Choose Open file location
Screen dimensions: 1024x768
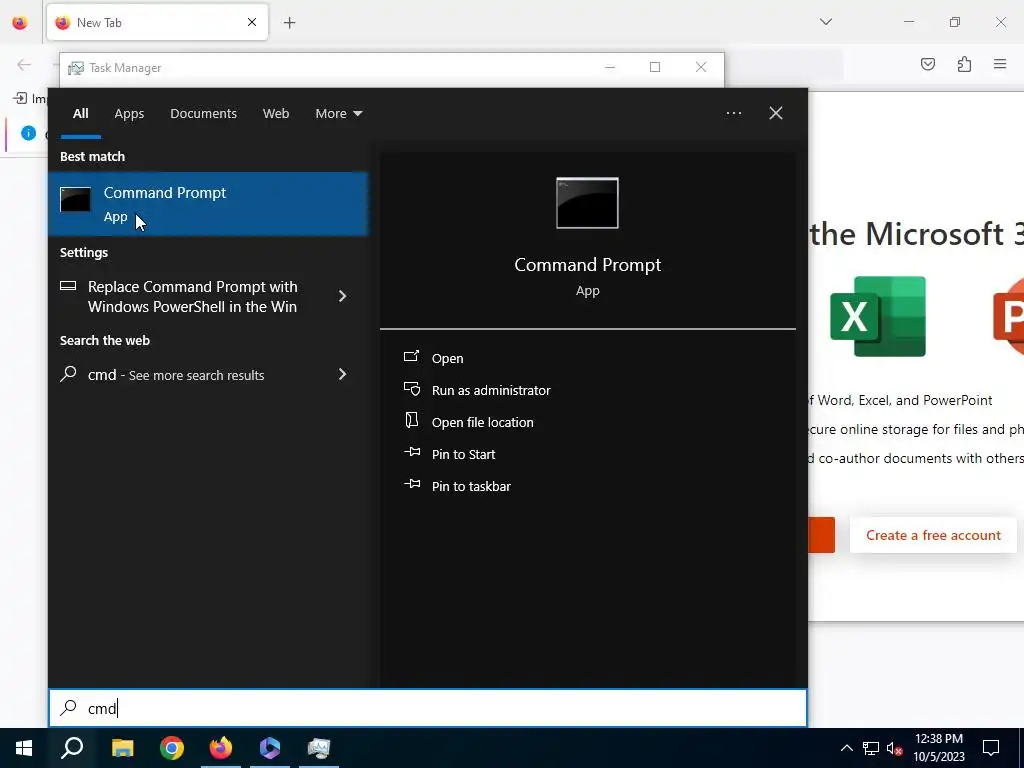click(483, 423)
